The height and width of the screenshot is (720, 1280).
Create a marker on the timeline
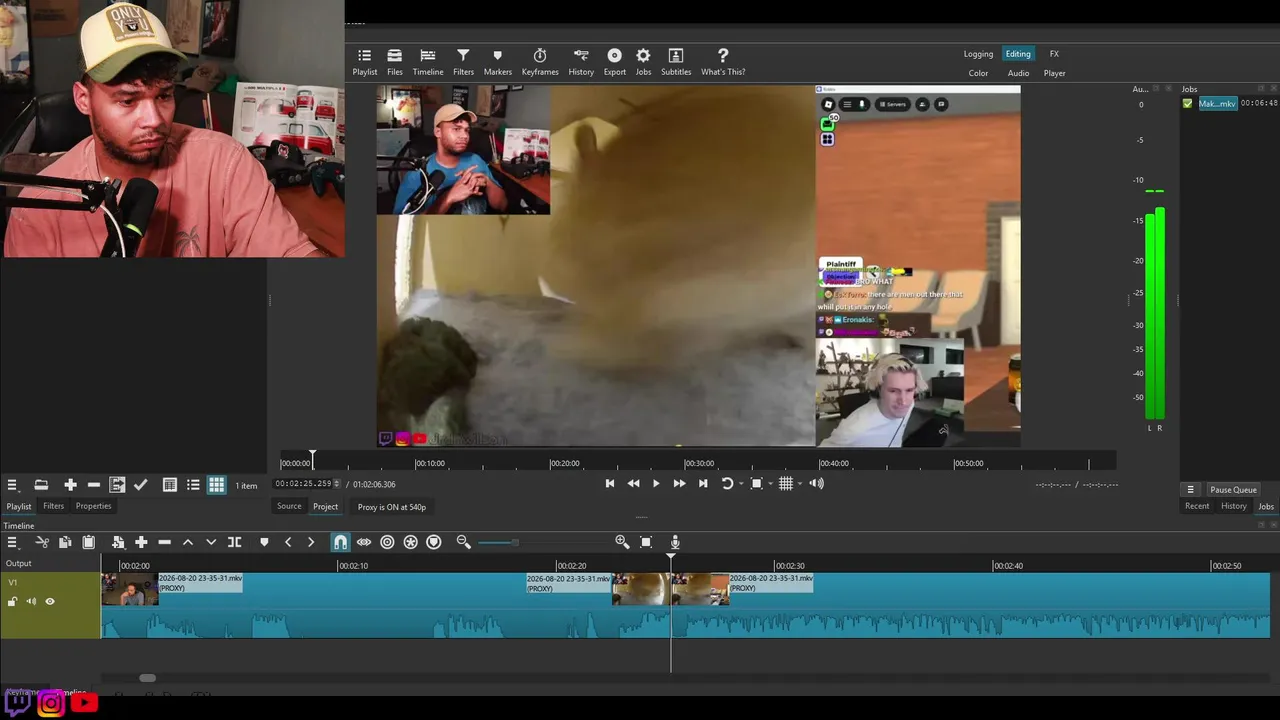point(264,542)
